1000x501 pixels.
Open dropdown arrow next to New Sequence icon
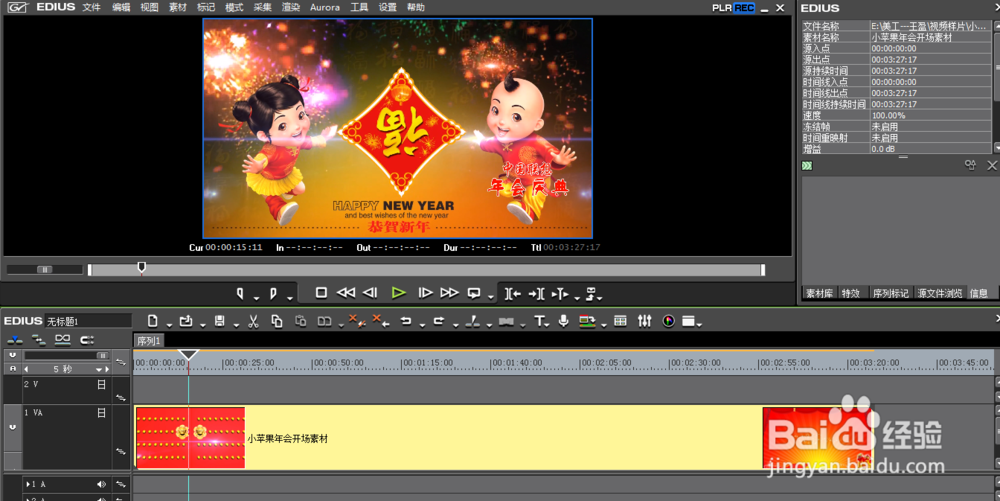pos(169,325)
